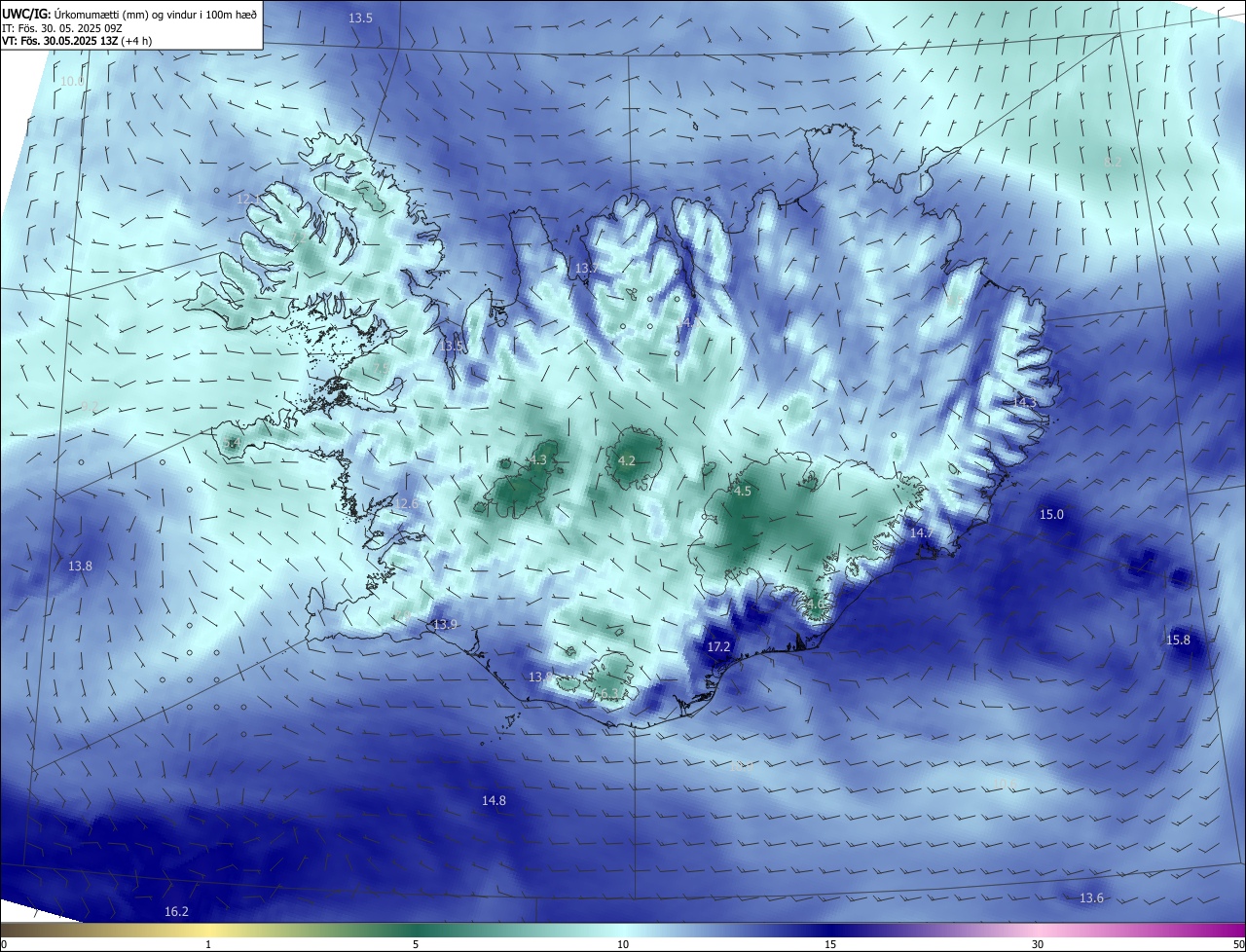Image resolution: width=1246 pixels, height=952 pixels.
Task: Click the 15.0 value off the southeast coast
Action: (x=1051, y=514)
